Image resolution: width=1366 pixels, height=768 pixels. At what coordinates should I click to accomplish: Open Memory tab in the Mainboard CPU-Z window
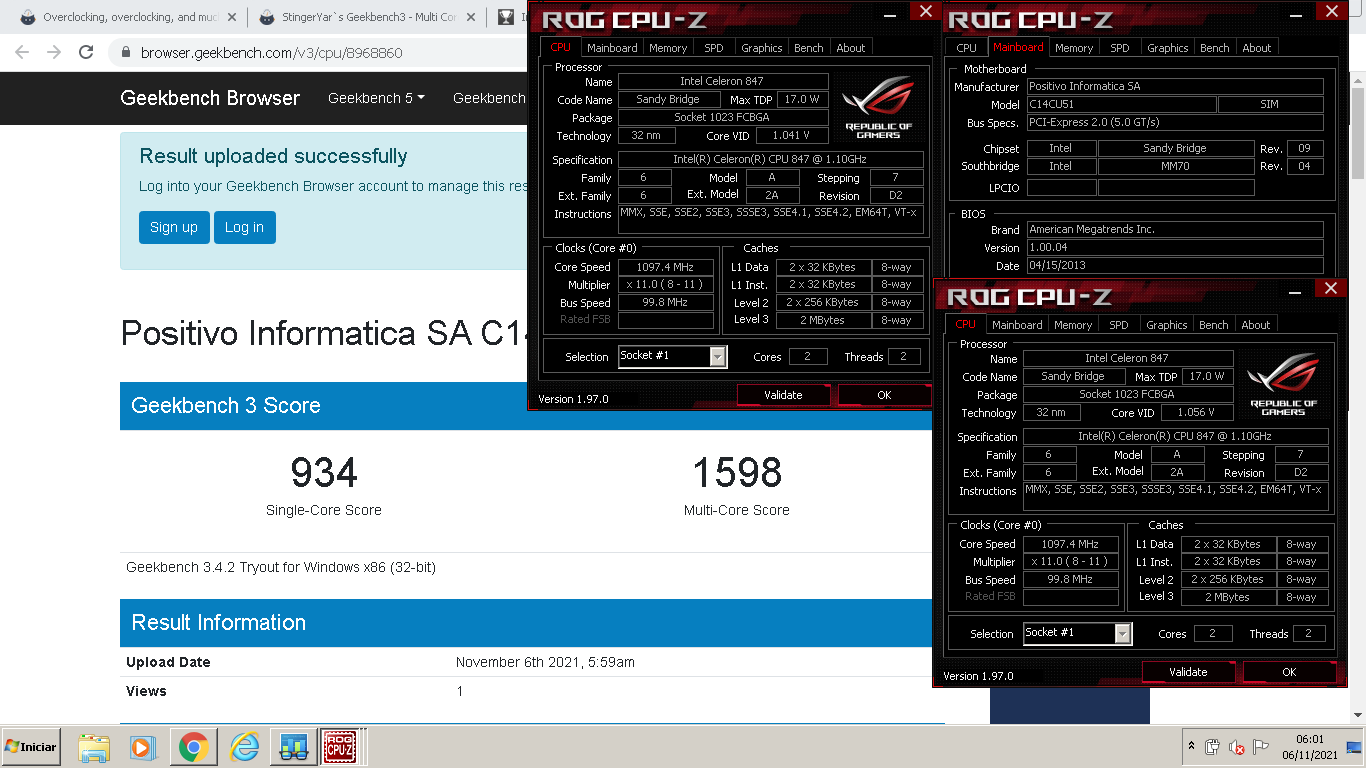1074,48
